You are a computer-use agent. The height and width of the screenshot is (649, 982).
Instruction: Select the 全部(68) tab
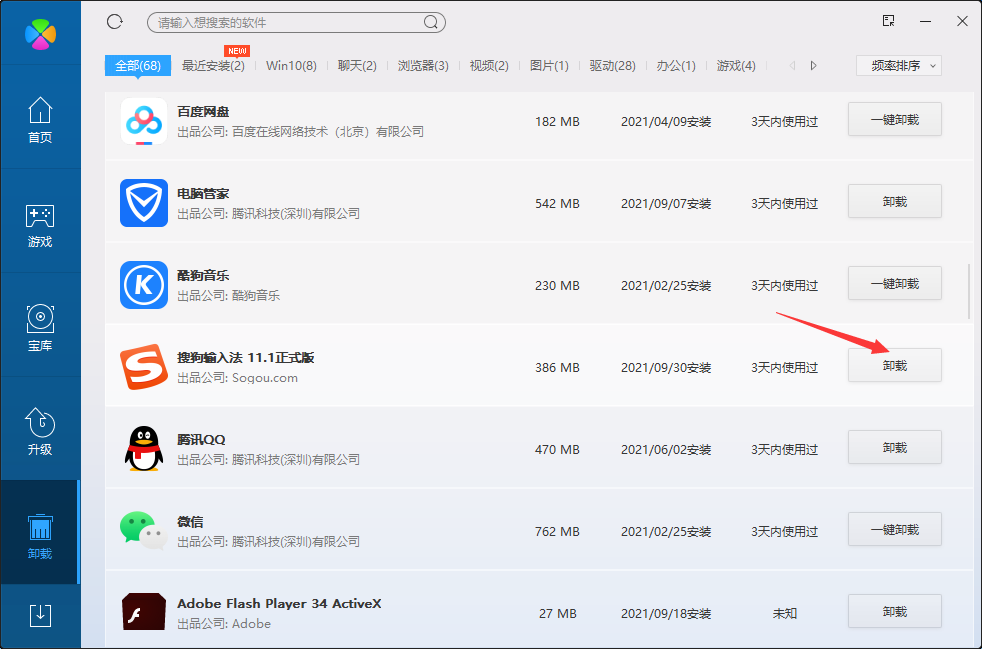pos(138,66)
